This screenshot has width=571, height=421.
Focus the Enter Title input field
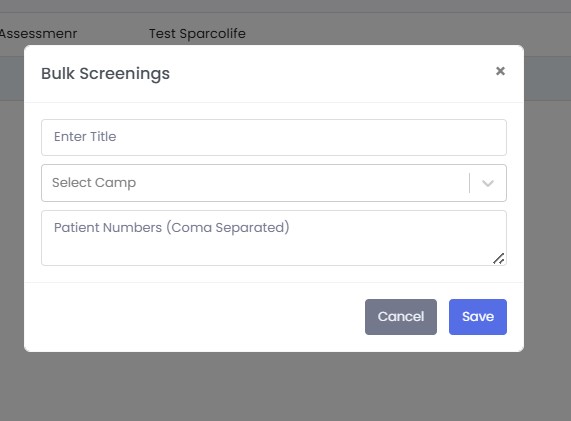[x=274, y=137]
